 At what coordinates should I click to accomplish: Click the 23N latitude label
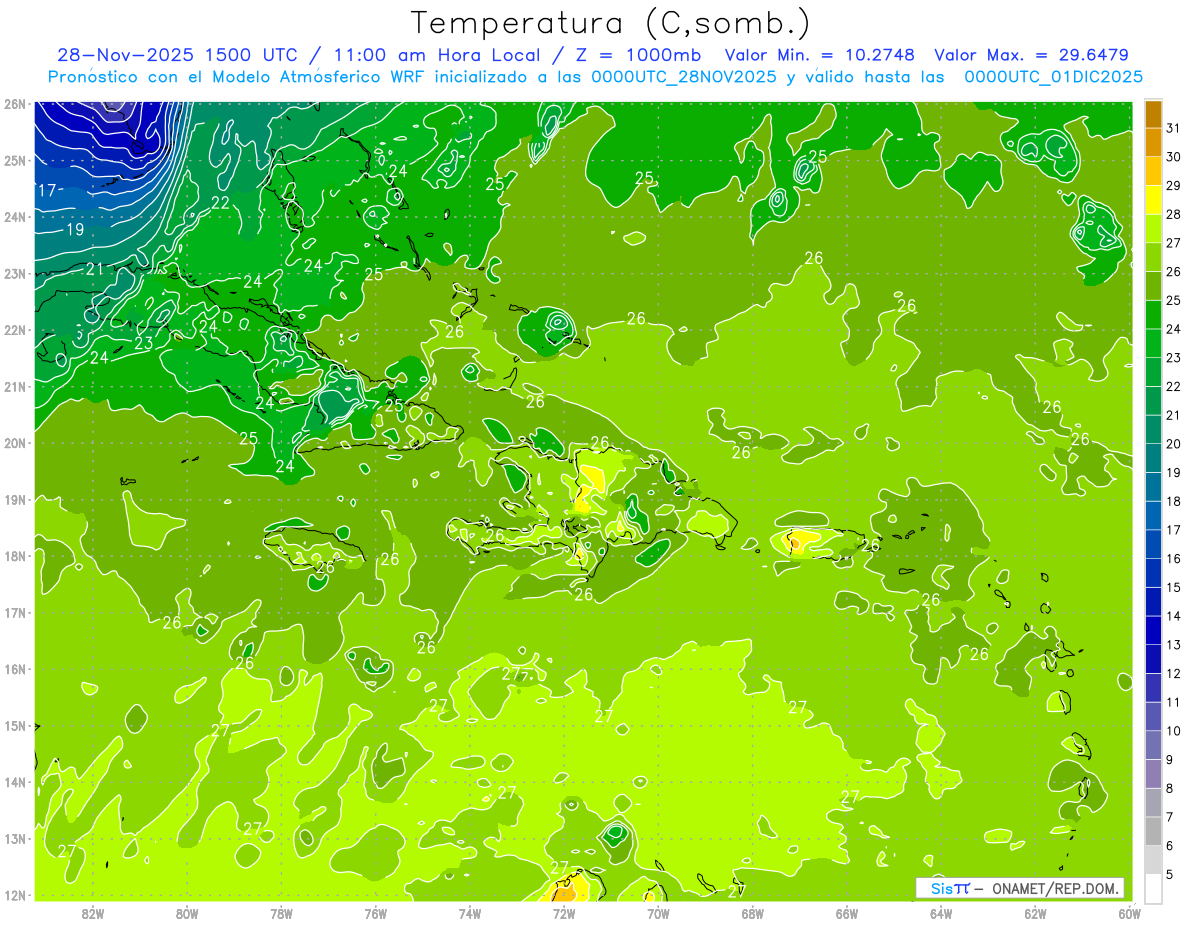pos(14,273)
